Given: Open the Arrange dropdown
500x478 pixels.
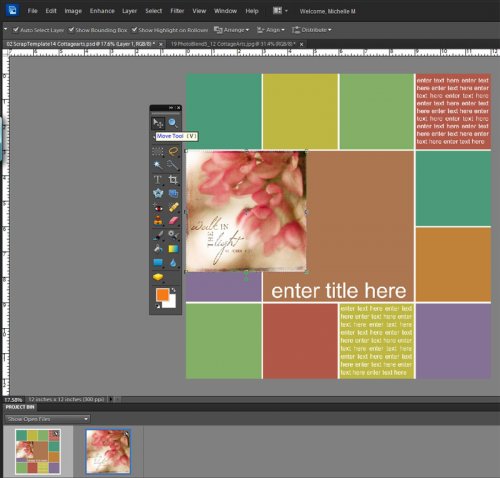Looking at the screenshot, I should tap(231, 30).
